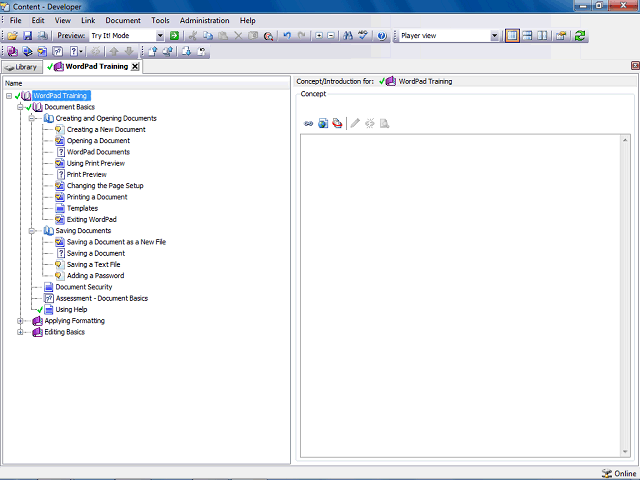Click the Save disk icon
The height and width of the screenshot is (480, 640).
[x=27, y=36]
